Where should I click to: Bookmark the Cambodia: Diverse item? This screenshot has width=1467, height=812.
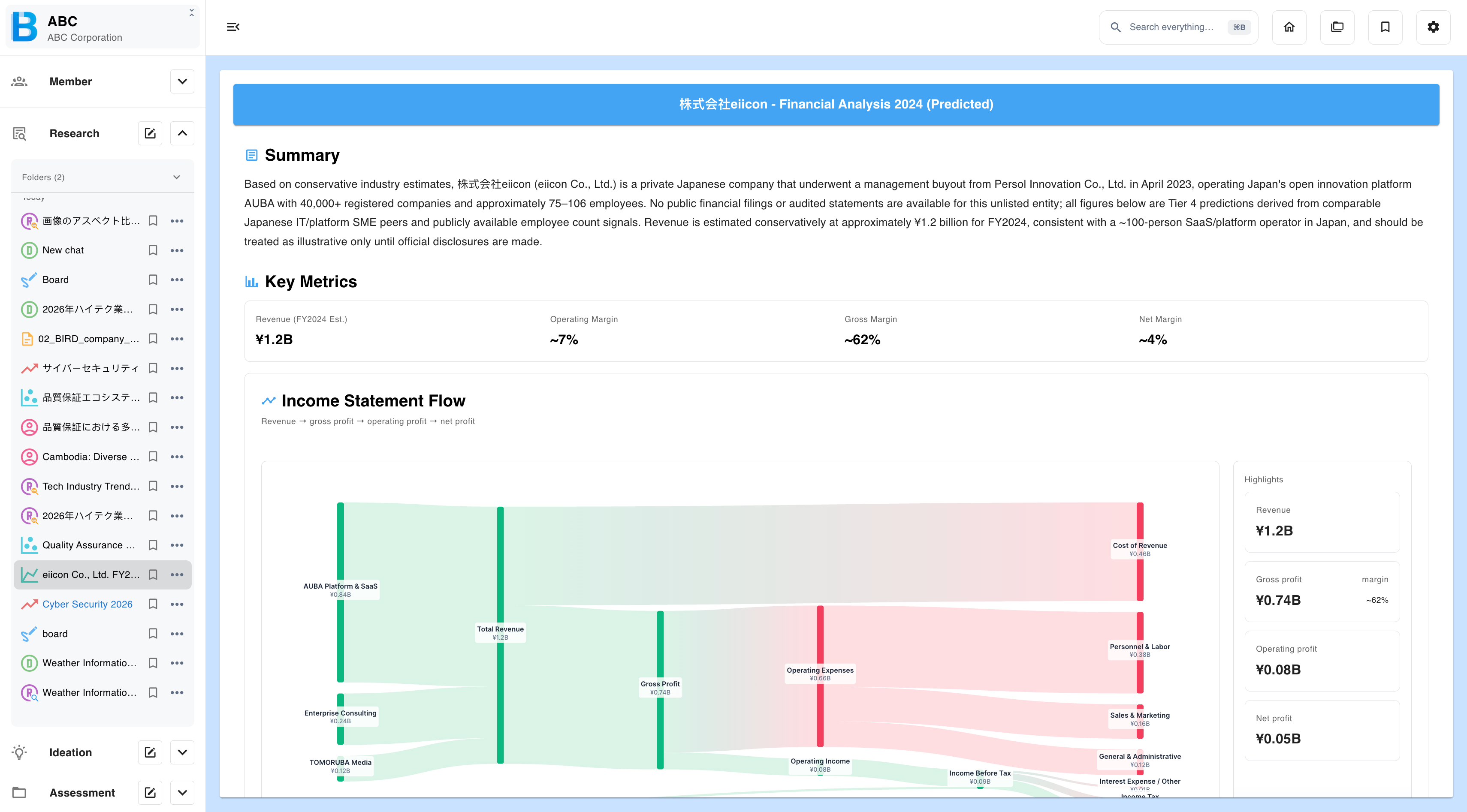[153, 457]
